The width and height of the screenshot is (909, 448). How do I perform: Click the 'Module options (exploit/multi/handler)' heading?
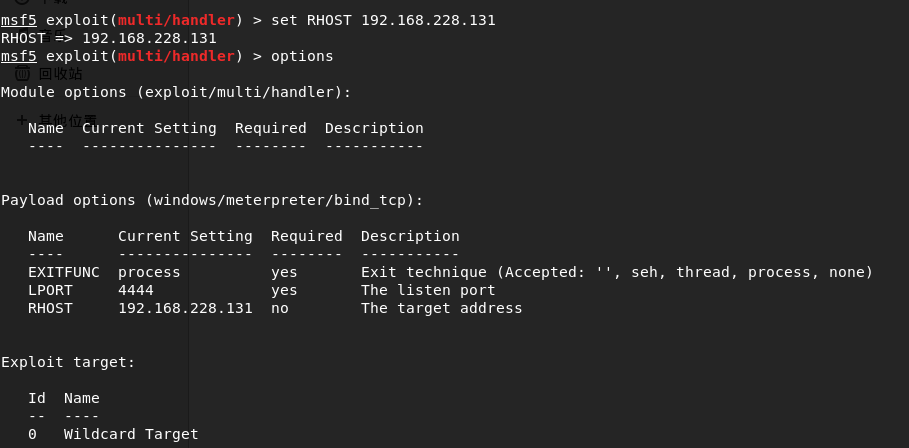(x=176, y=92)
